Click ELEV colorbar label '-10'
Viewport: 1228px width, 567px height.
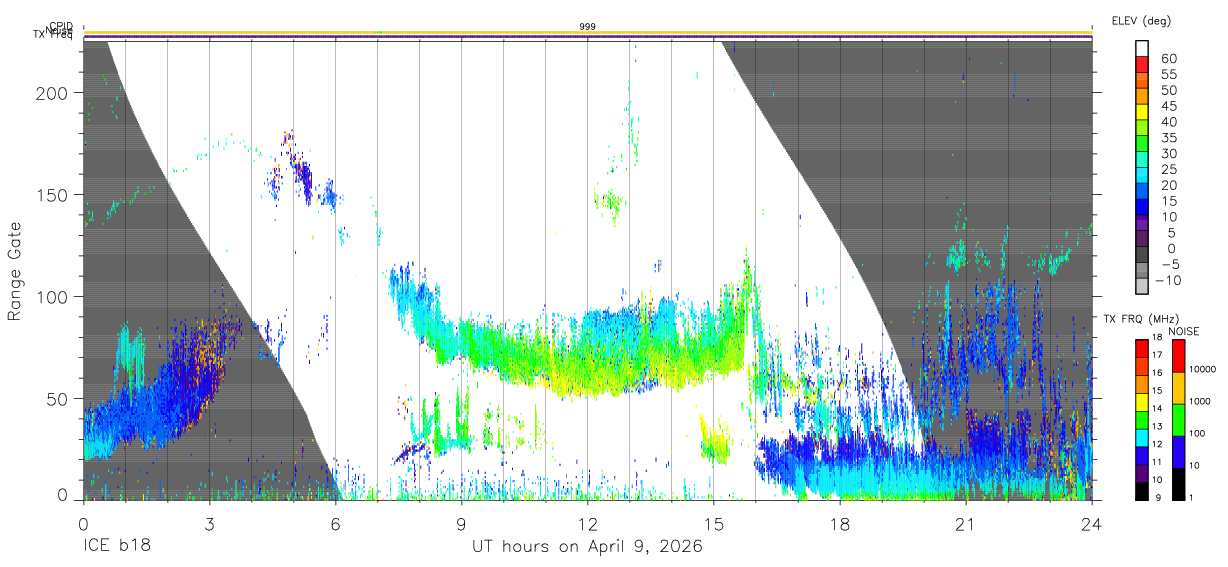(x=1168, y=280)
